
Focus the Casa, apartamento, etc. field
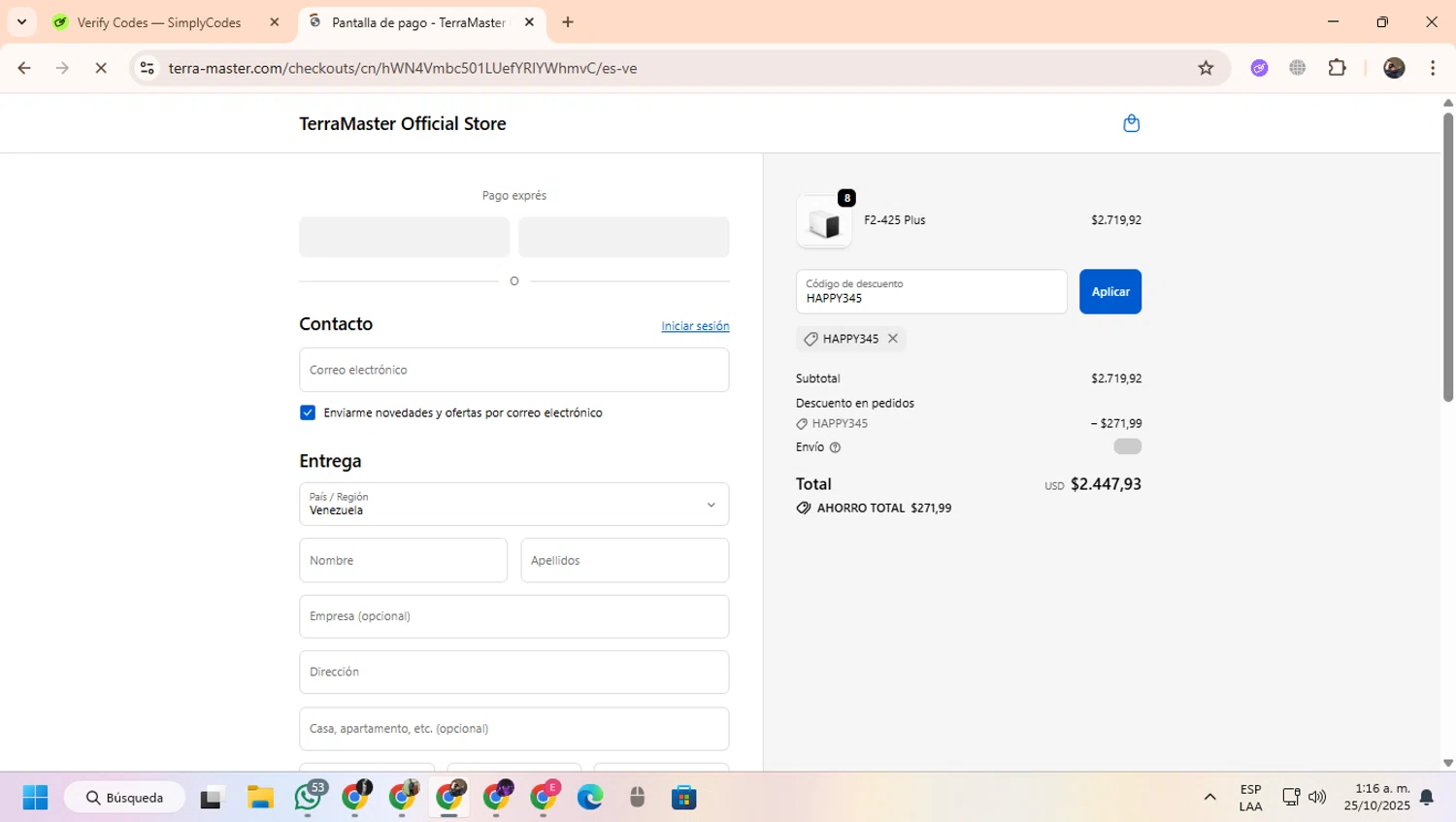click(514, 729)
